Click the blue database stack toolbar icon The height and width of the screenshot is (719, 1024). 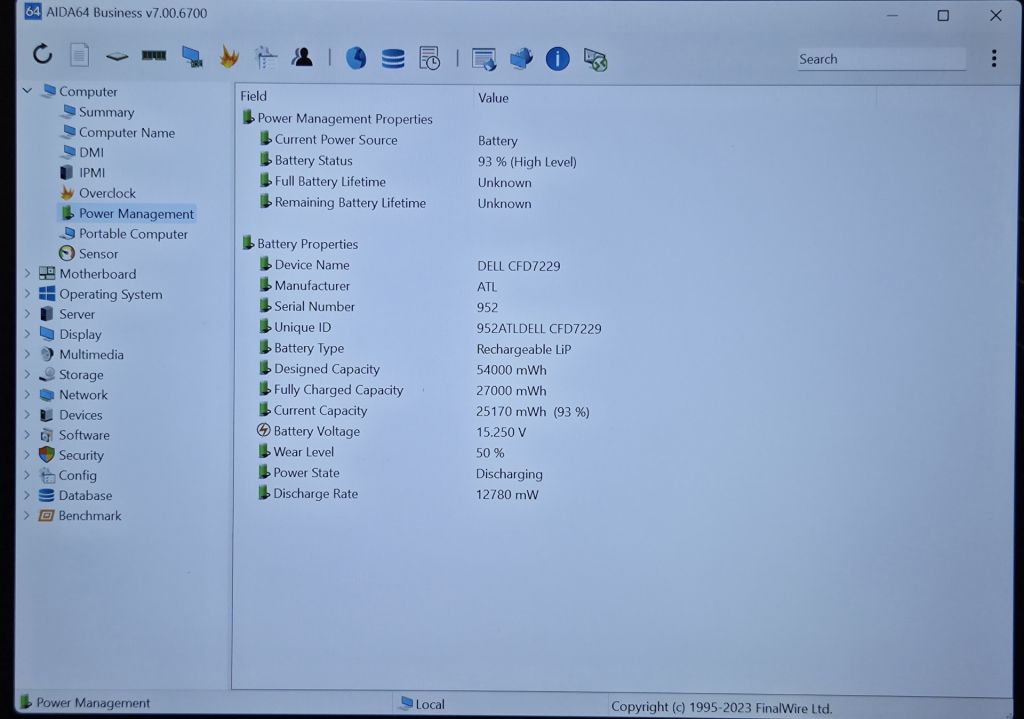pos(392,59)
